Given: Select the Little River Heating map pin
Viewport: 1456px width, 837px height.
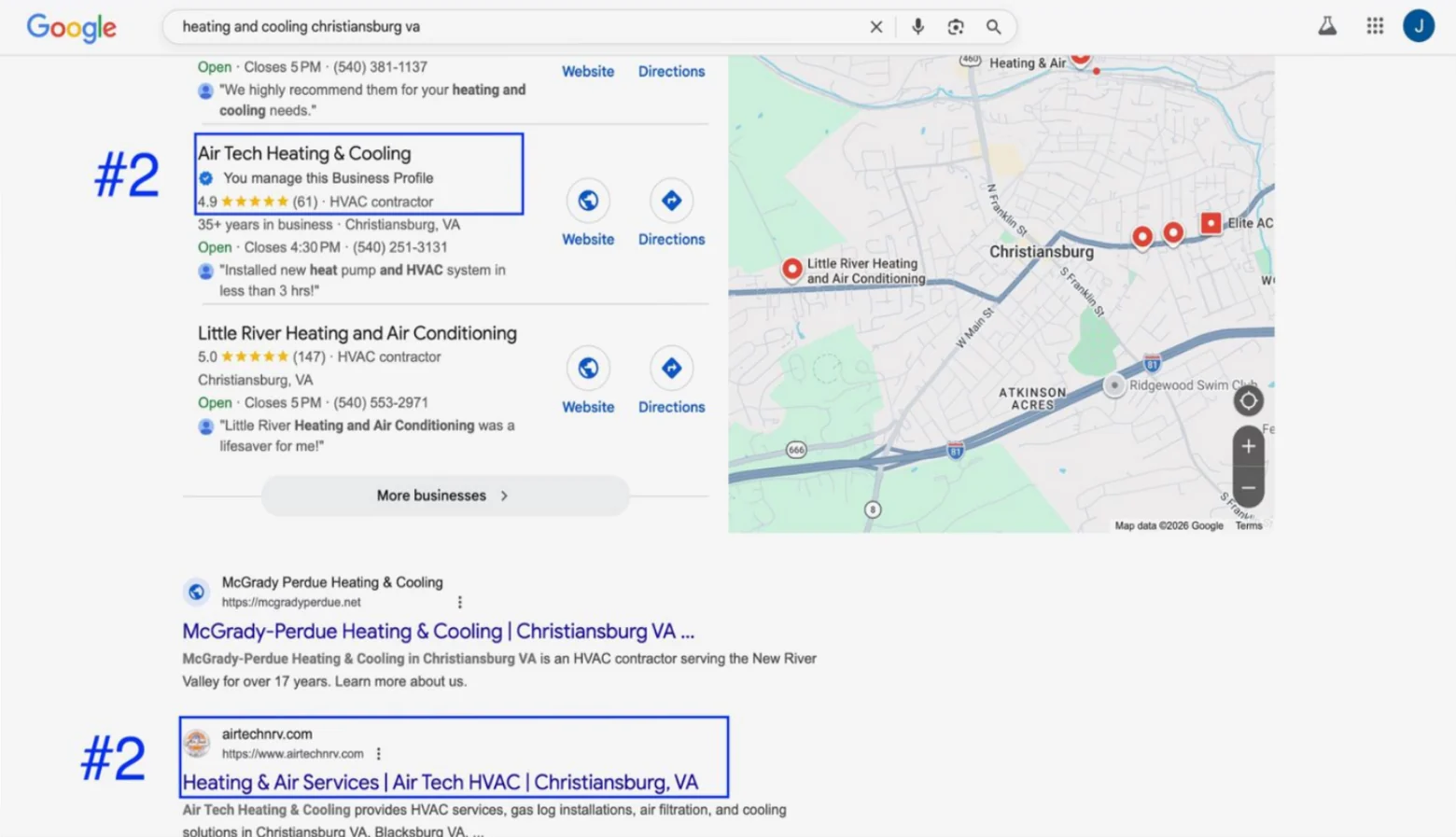Looking at the screenshot, I should coord(791,270).
